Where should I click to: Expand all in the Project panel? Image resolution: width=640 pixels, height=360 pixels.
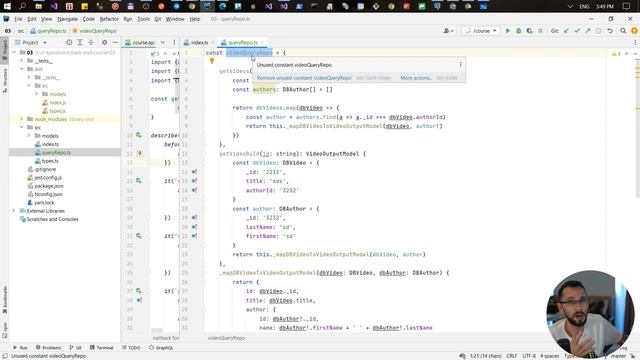click(x=80, y=42)
